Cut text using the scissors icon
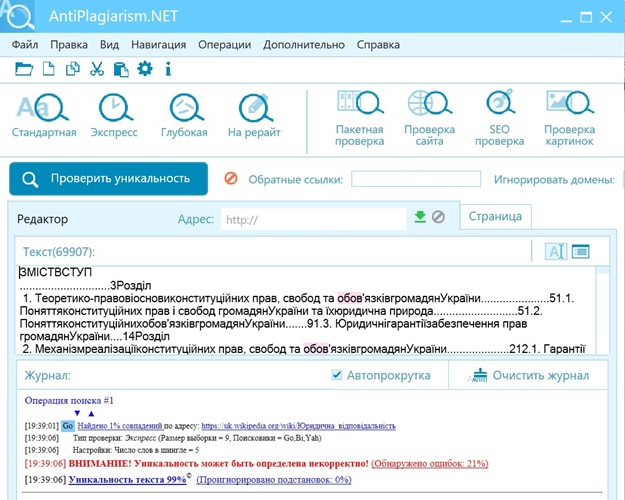The height and width of the screenshot is (500, 625). pyautogui.click(x=97, y=69)
